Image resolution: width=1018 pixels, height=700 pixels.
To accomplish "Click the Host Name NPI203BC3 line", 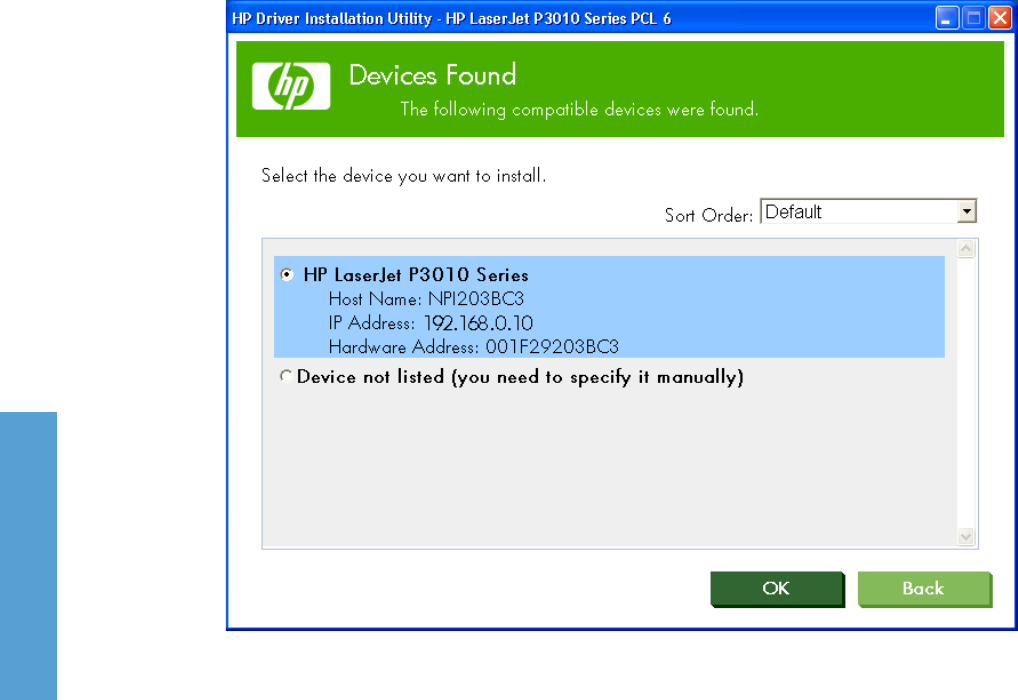I will click(x=426, y=299).
